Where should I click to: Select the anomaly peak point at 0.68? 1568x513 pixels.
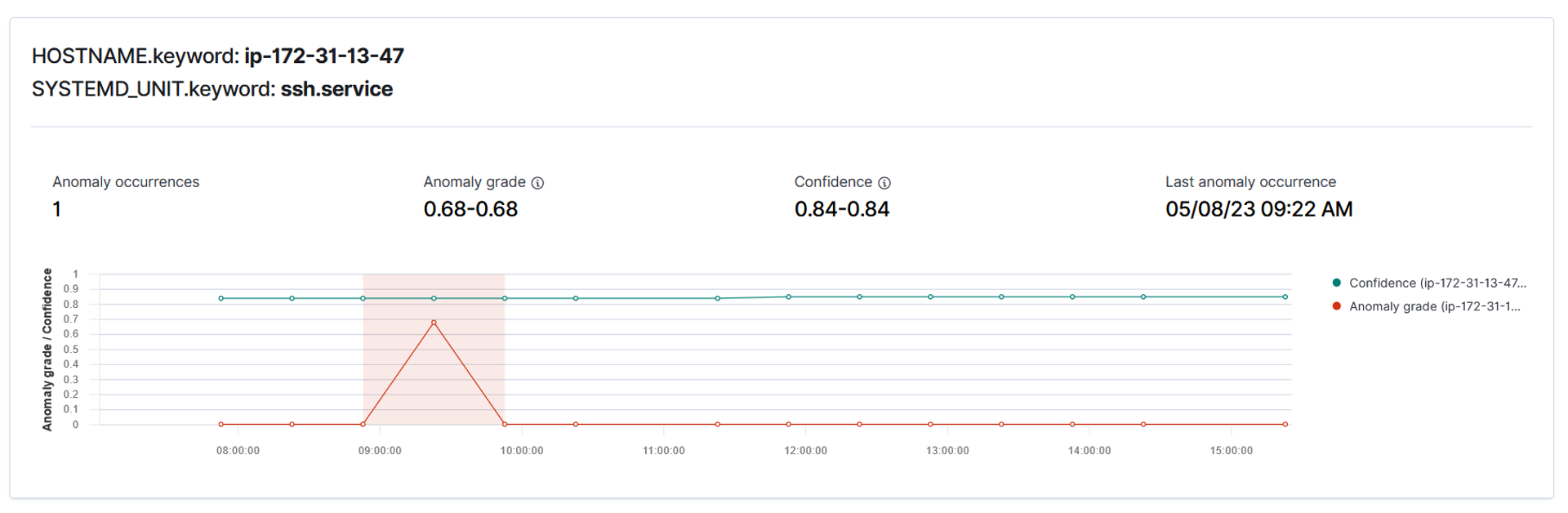point(434,323)
